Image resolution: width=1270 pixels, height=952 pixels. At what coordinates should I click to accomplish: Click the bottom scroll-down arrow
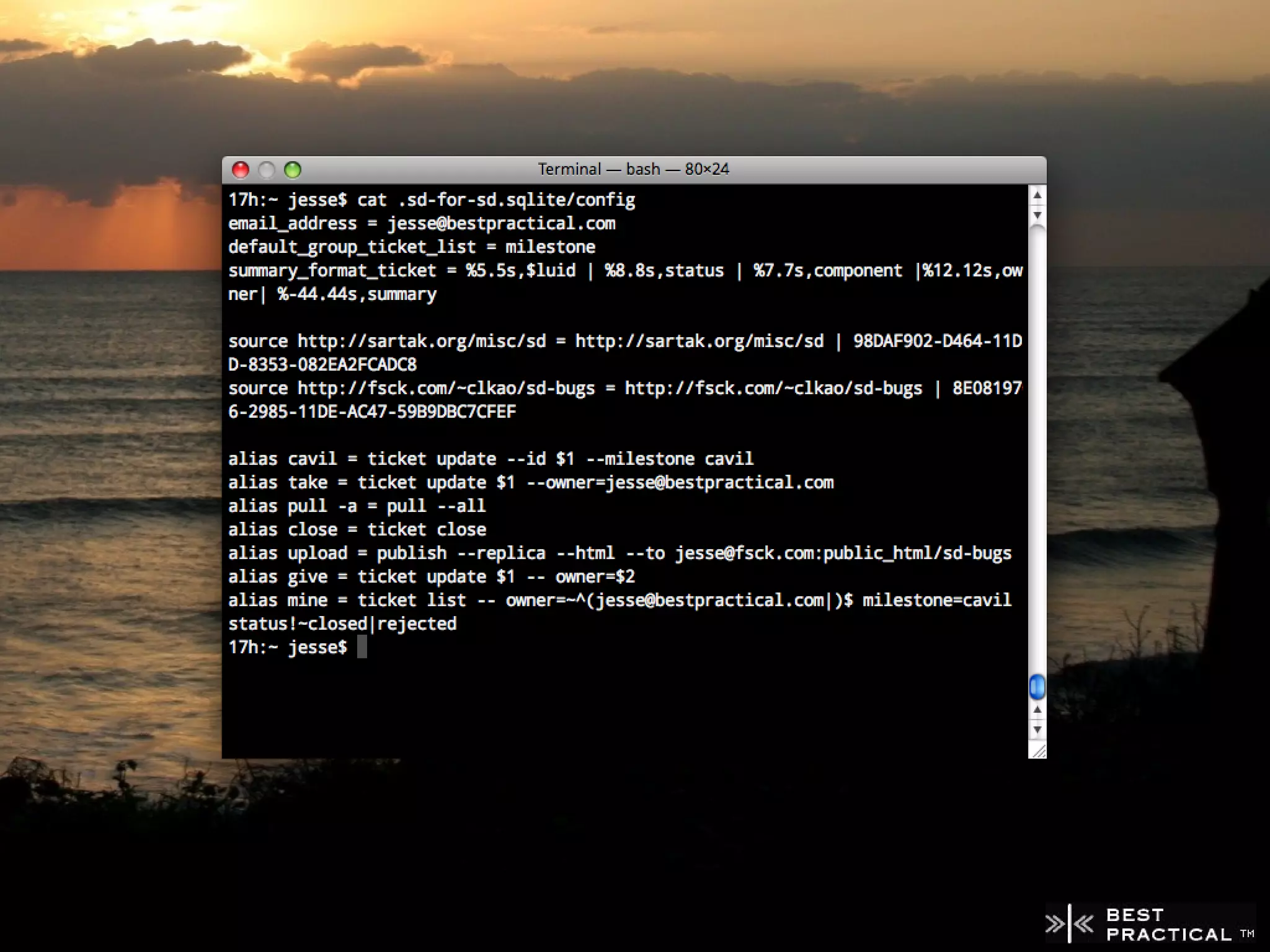click(1037, 729)
